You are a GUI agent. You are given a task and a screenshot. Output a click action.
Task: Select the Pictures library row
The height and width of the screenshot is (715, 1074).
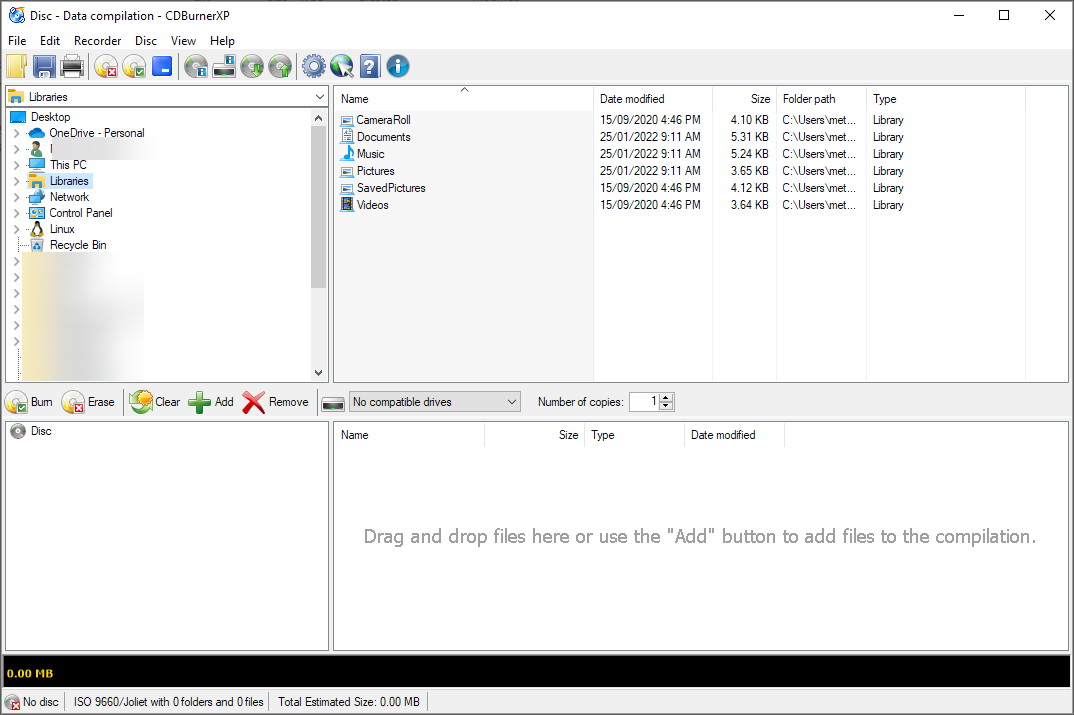coord(375,171)
